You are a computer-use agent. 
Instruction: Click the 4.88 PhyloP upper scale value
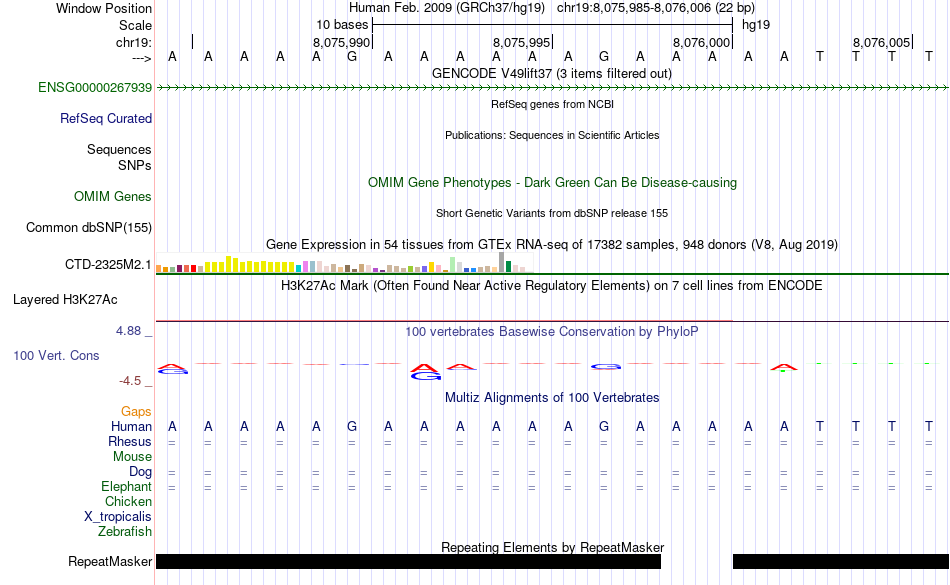click(x=128, y=331)
